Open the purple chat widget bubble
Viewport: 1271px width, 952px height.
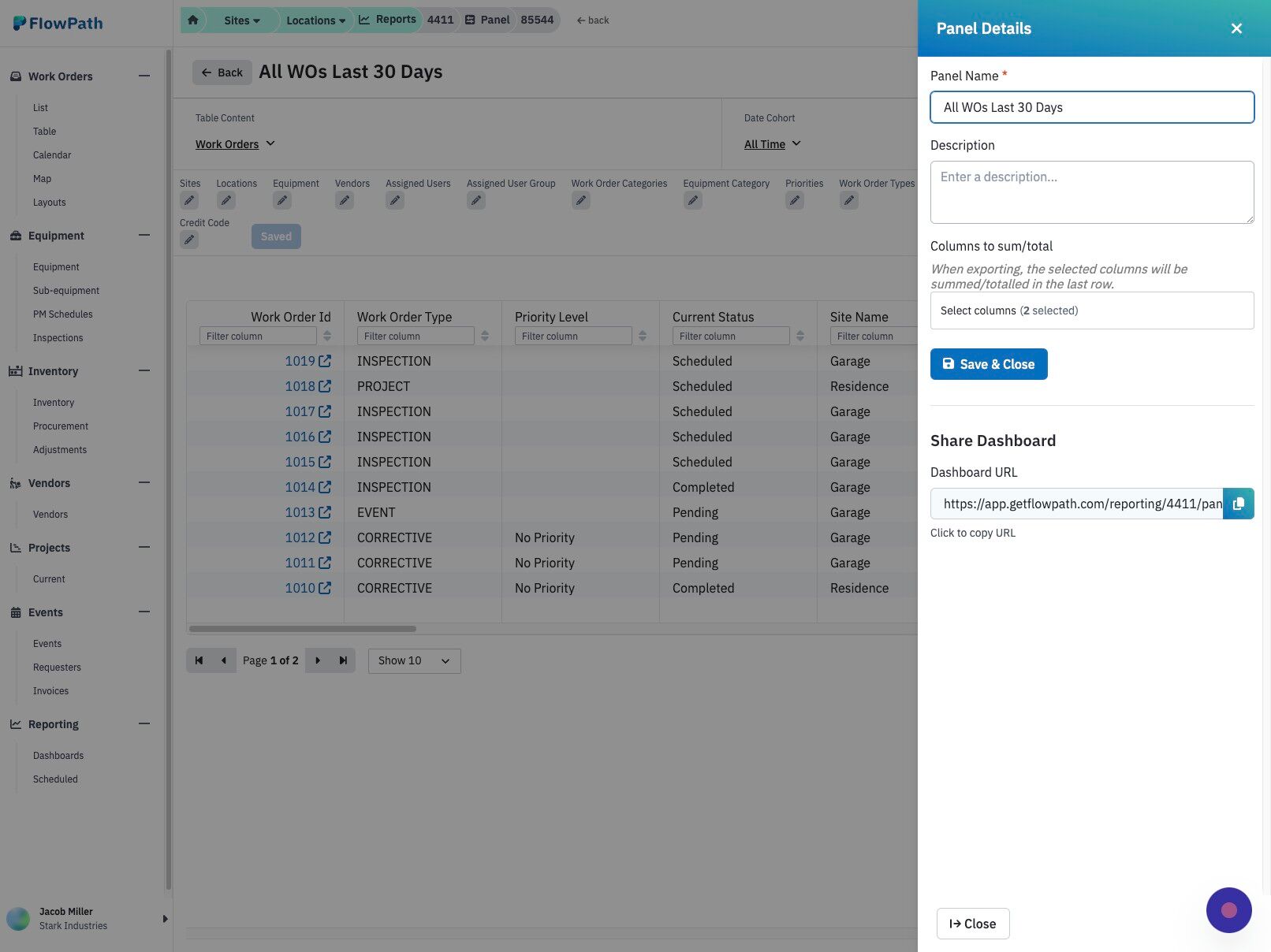pos(1228,910)
